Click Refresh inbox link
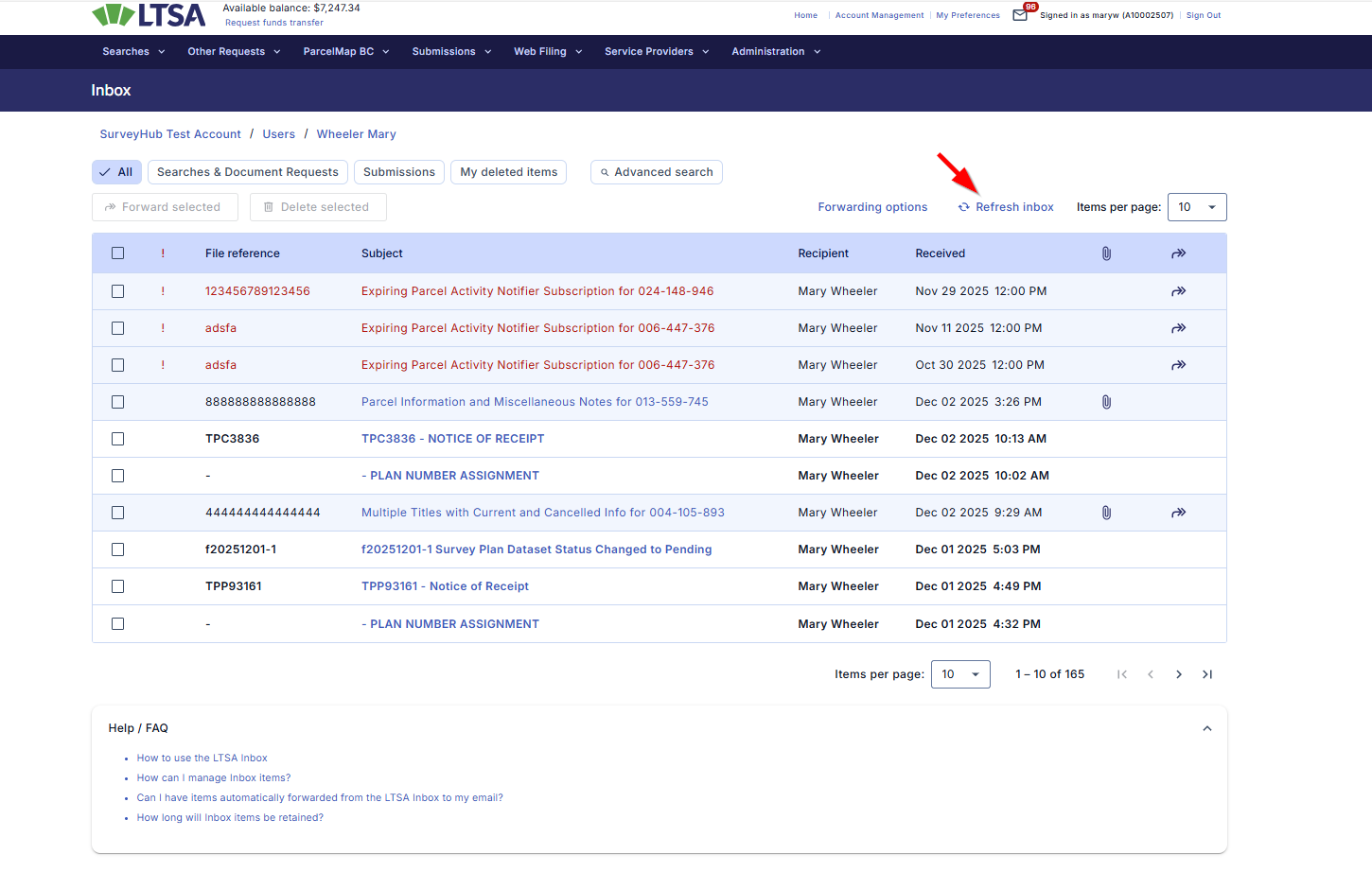The height and width of the screenshot is (872, 1372). (1006, 207)
